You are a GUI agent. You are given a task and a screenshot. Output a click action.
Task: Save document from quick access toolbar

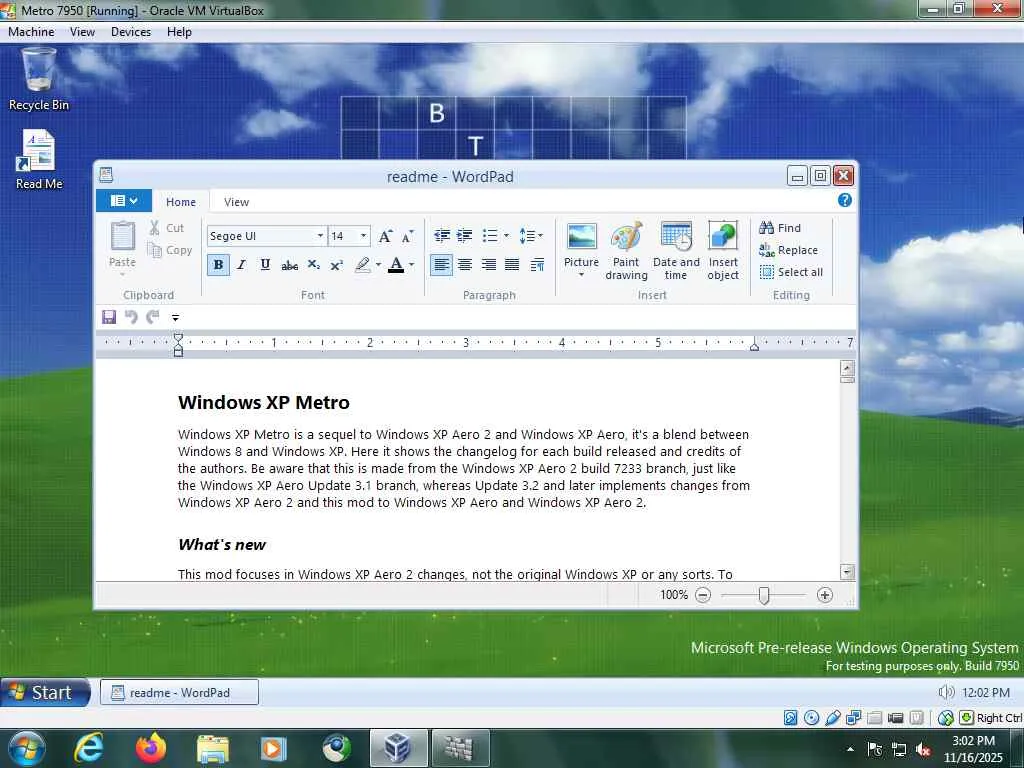coord(109,317)
